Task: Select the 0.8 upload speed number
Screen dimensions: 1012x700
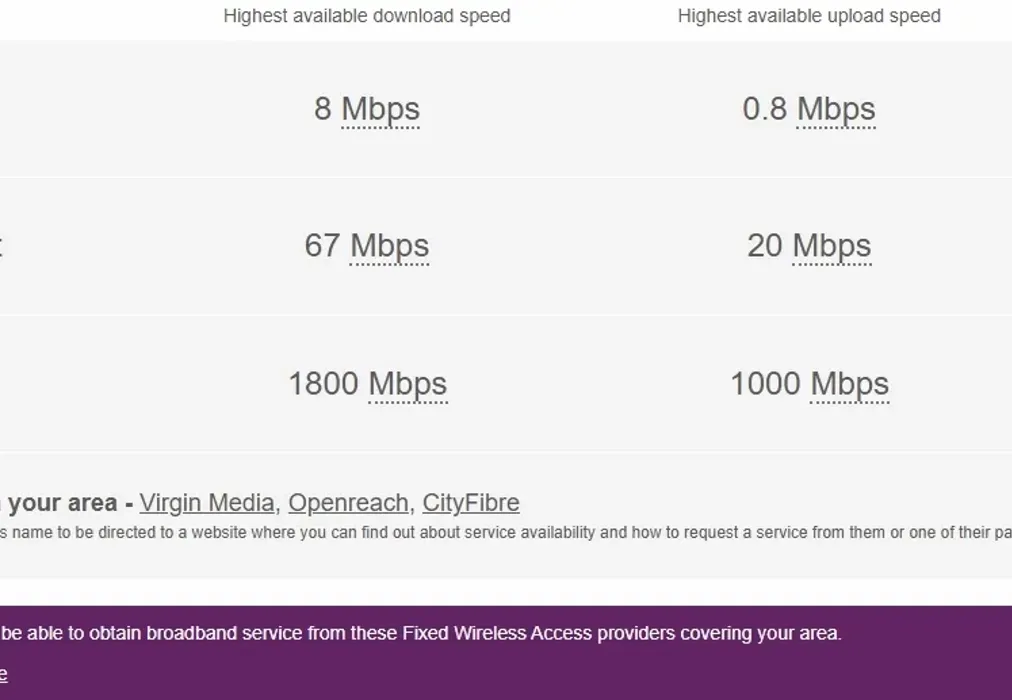Action: pyautogui.click(x=765, y=108)
